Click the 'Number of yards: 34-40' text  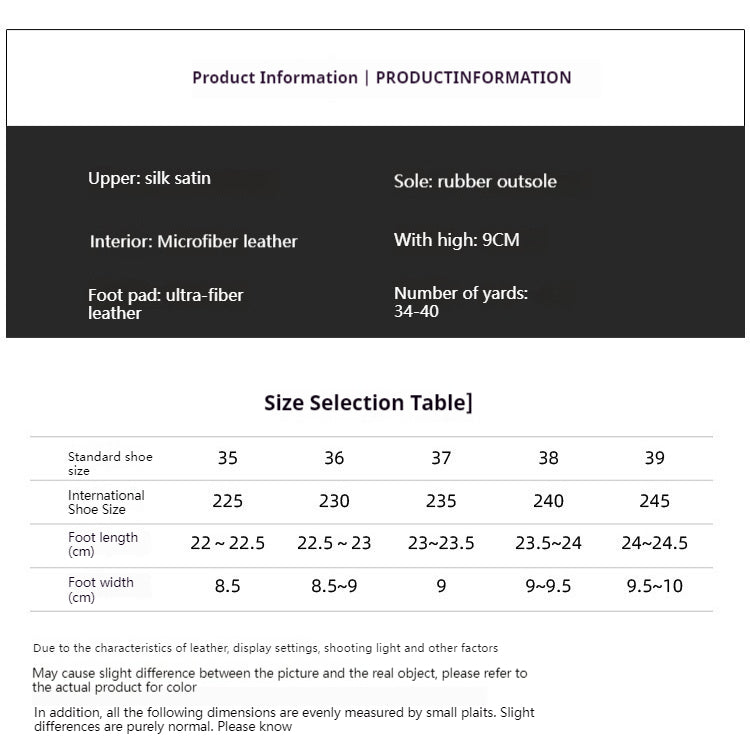460,302
